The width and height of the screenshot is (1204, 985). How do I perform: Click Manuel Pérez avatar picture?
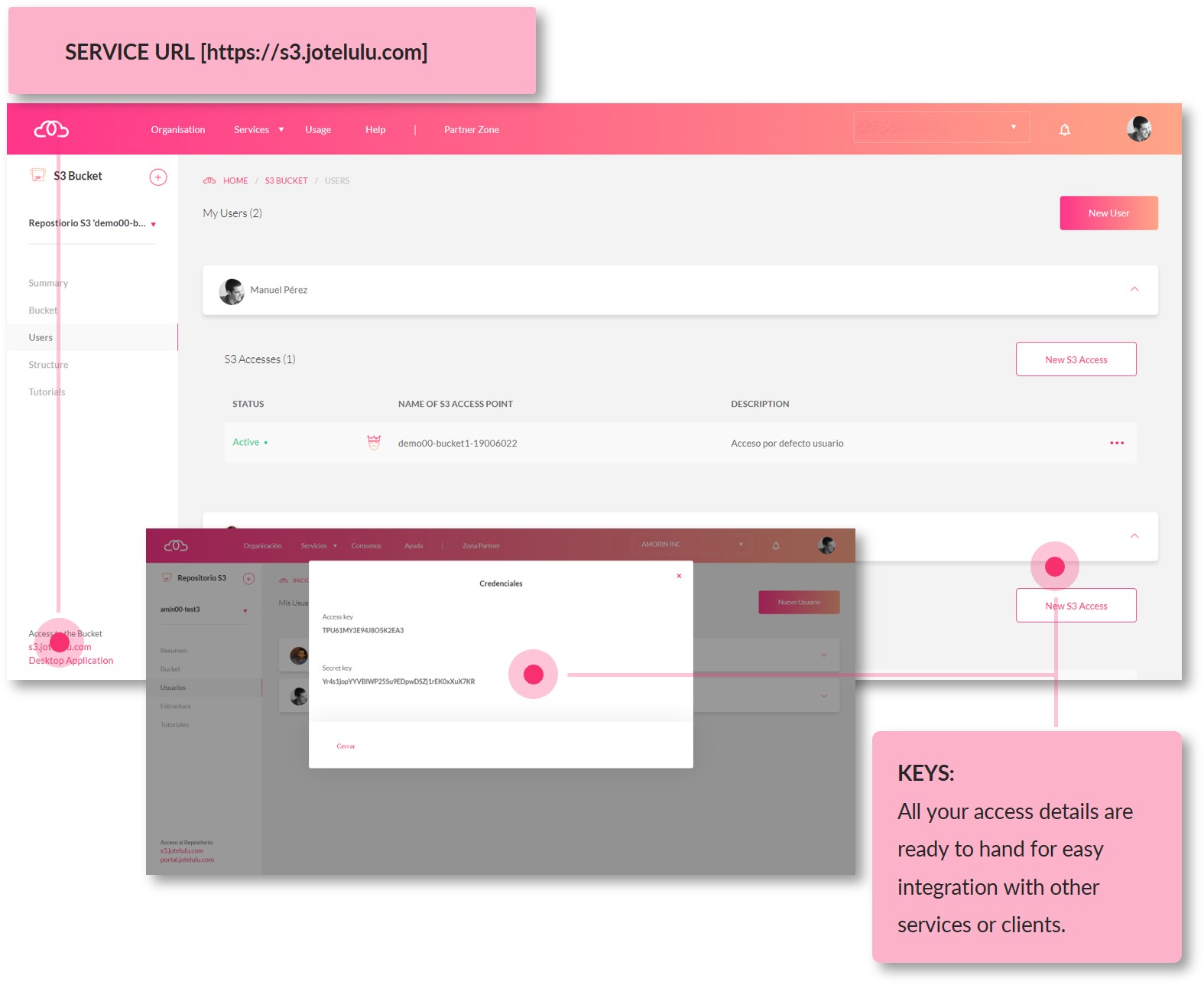click(232, 291)
